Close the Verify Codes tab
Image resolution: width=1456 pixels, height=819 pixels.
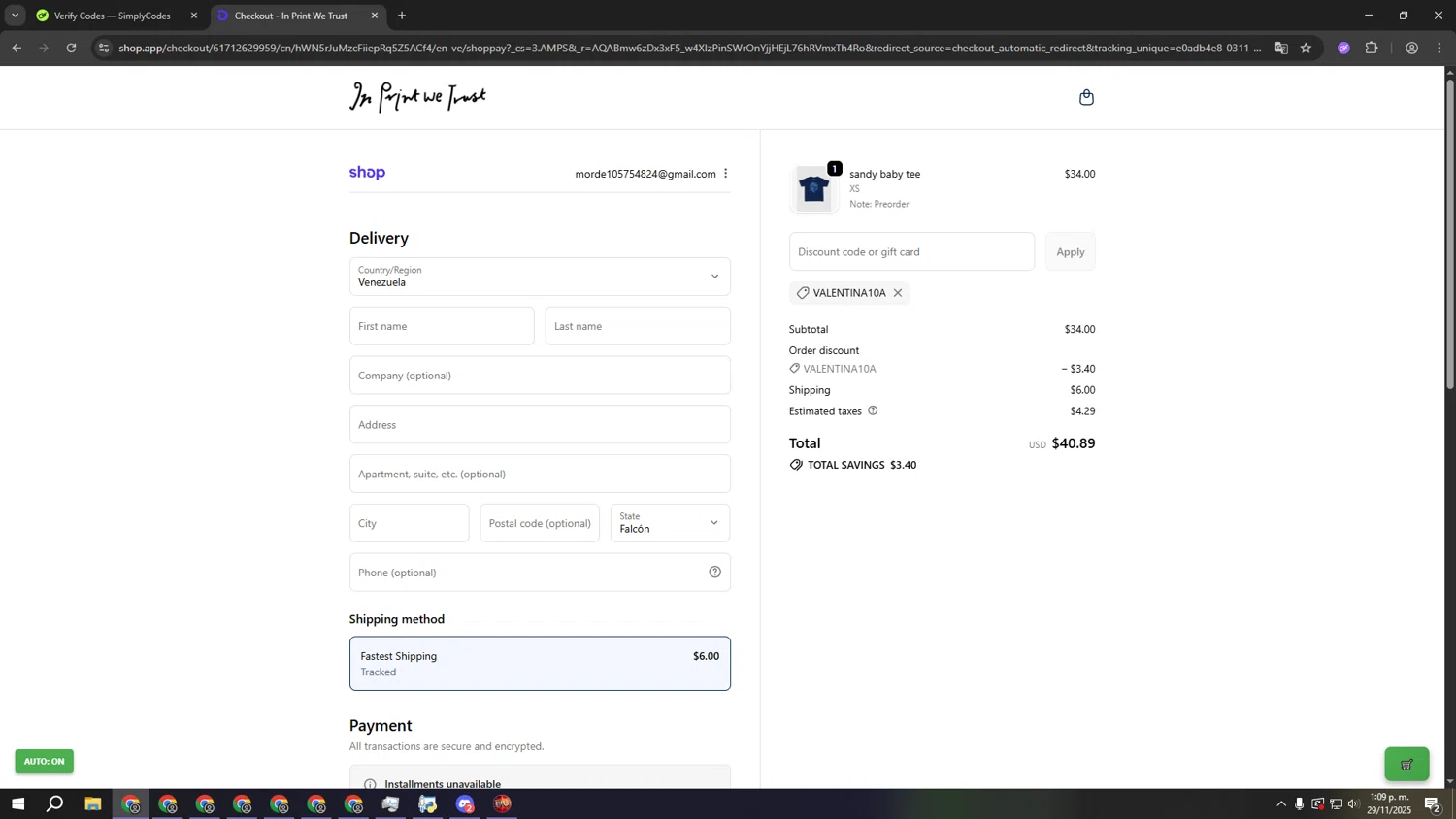tap(194, 16)
